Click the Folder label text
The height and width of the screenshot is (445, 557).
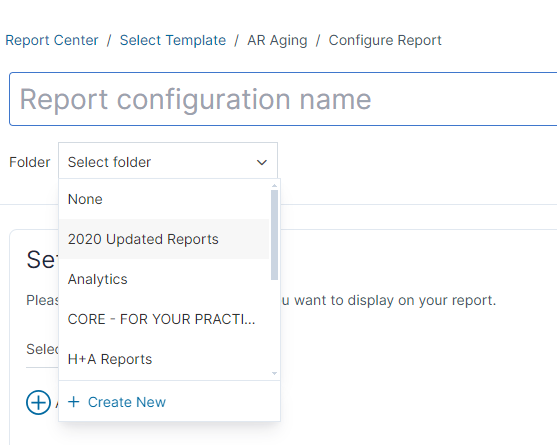coord(29,162)
